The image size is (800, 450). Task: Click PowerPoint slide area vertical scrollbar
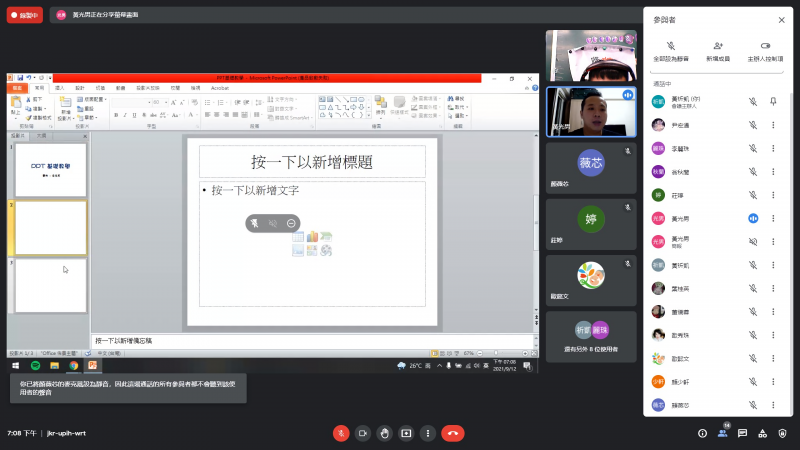[536, 224]
